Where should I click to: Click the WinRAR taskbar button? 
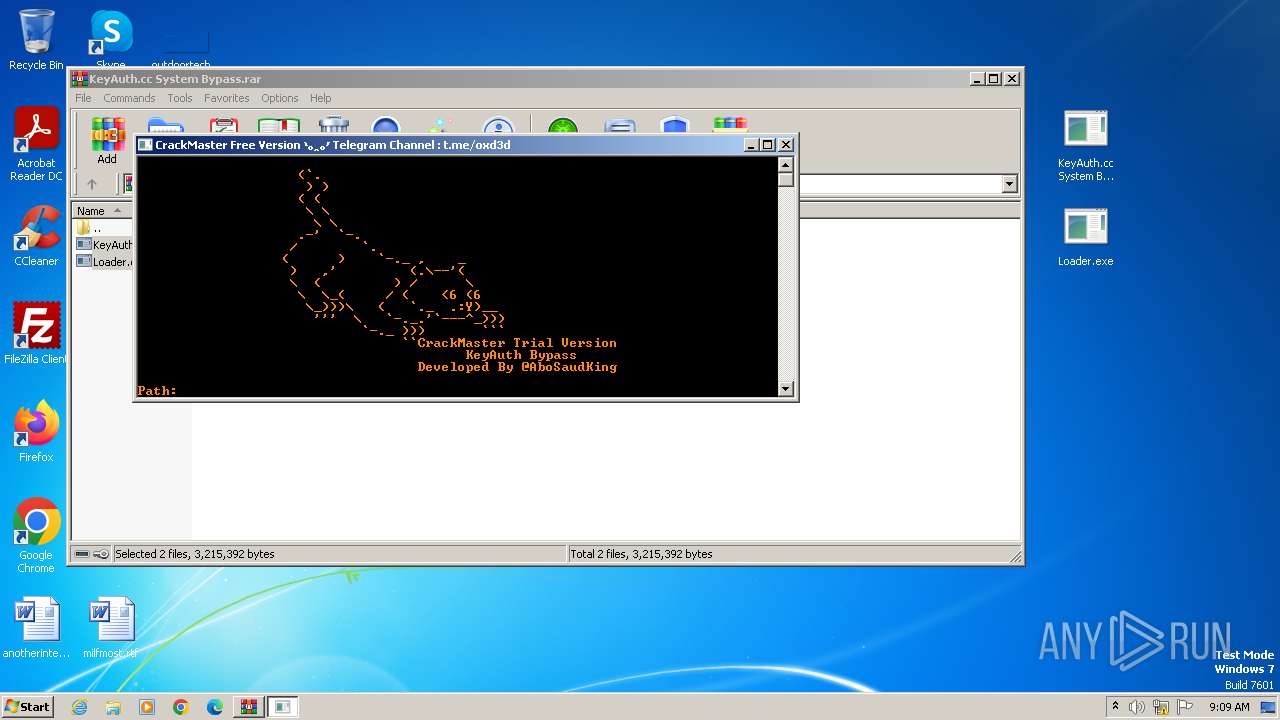tap(249, 707)
